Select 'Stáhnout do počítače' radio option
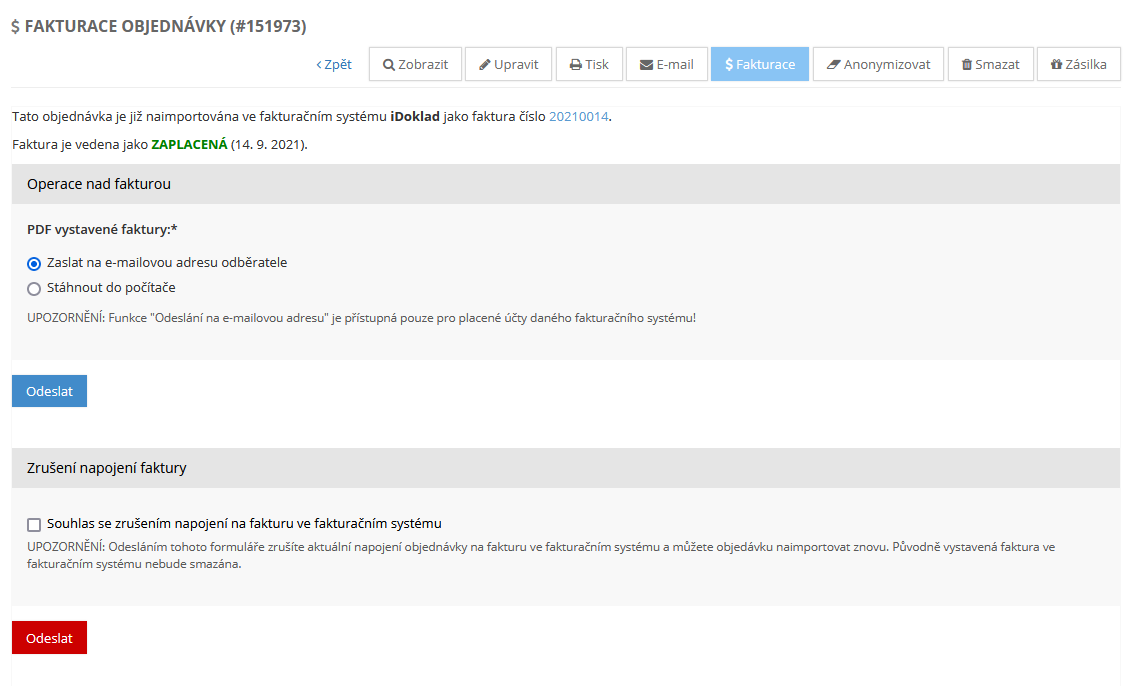This screenshot has width=1130, height=686. pyautogui.click(x=34, y=289)
